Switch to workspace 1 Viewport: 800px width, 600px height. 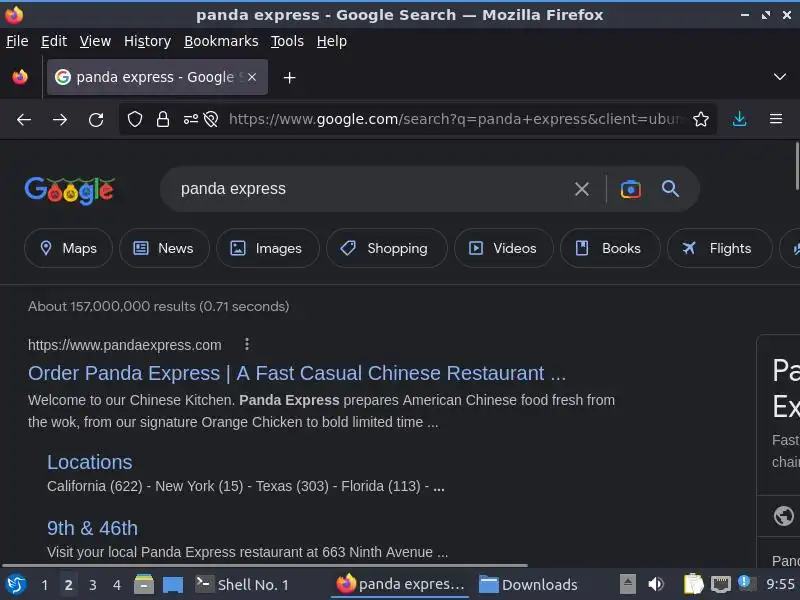click(x=44, y=585)
